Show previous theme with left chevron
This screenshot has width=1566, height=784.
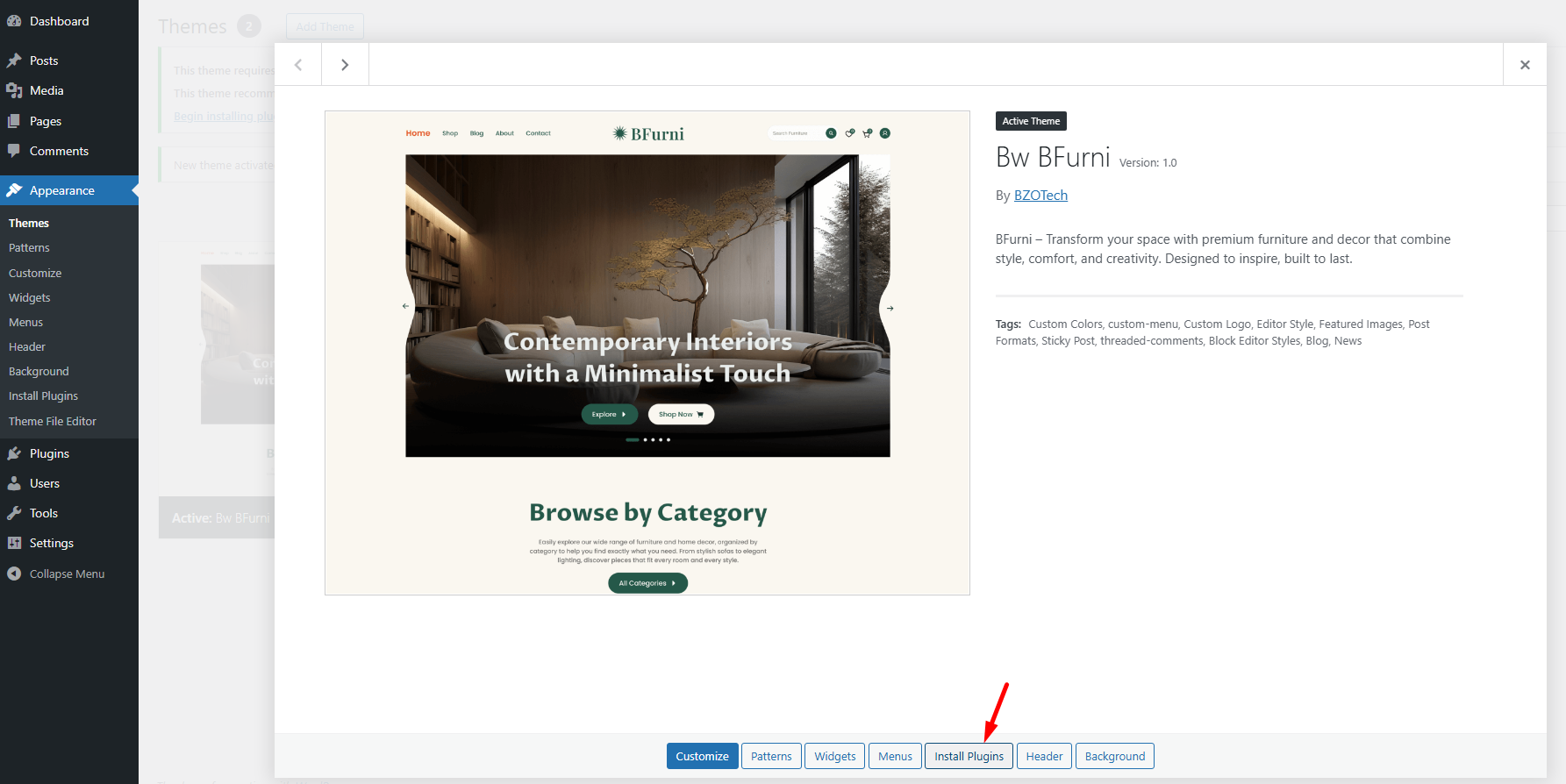(298, 65)
